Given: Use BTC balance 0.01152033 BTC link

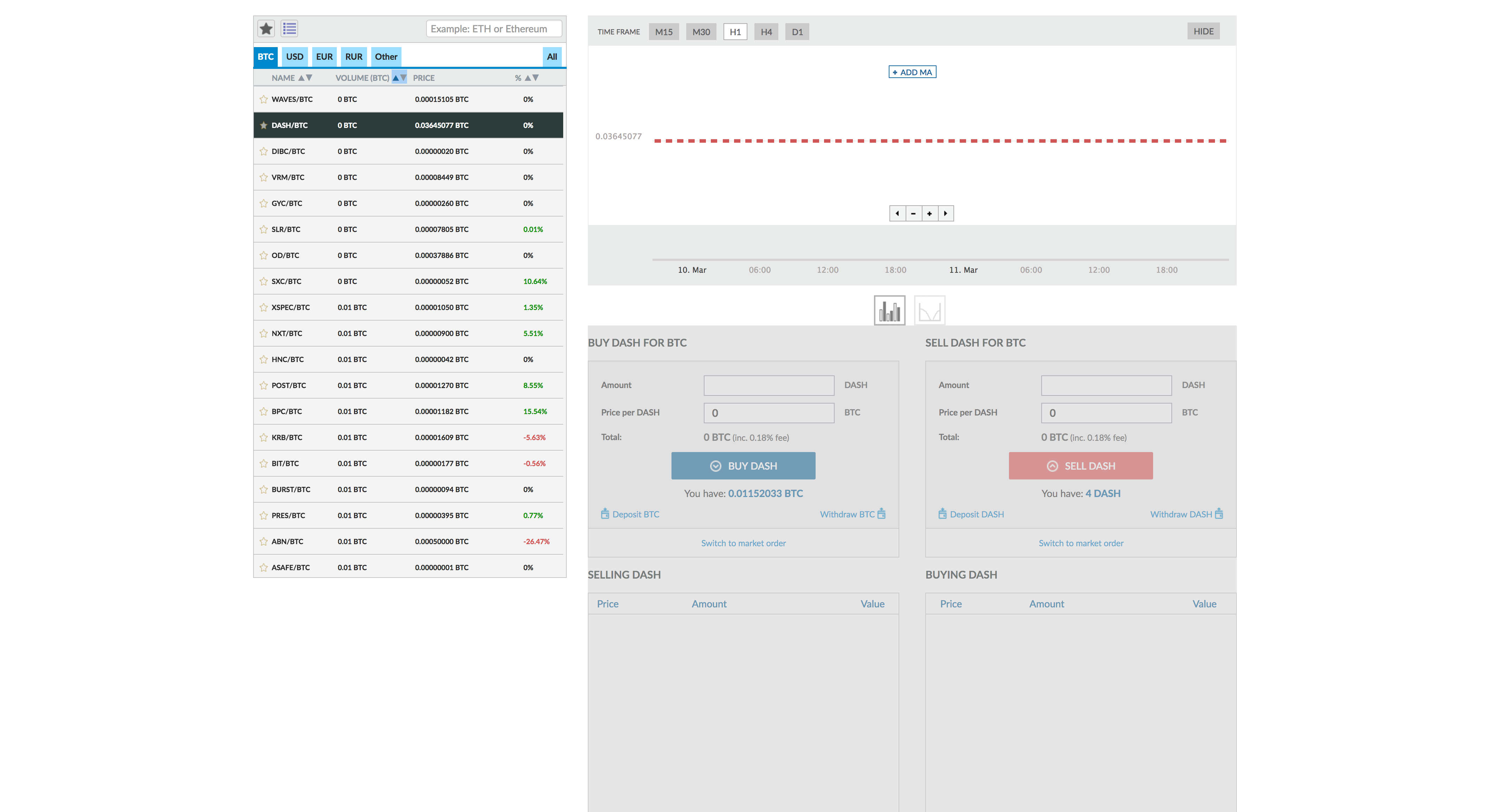Looking at the screenshot, I should tap(765, 494).
